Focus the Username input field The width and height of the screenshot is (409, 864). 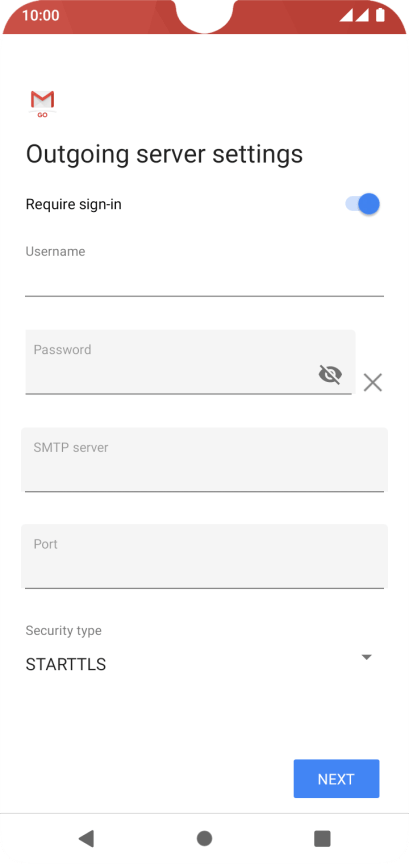[x=204, y=280]
